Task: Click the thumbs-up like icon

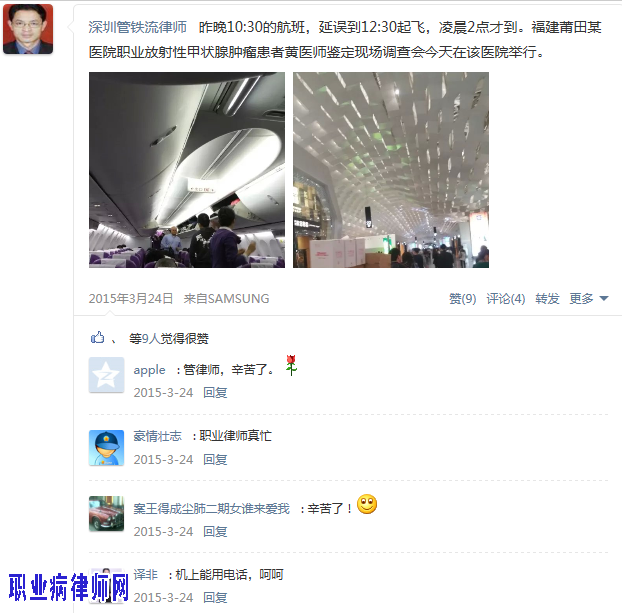Action: (x=97, y=338)
